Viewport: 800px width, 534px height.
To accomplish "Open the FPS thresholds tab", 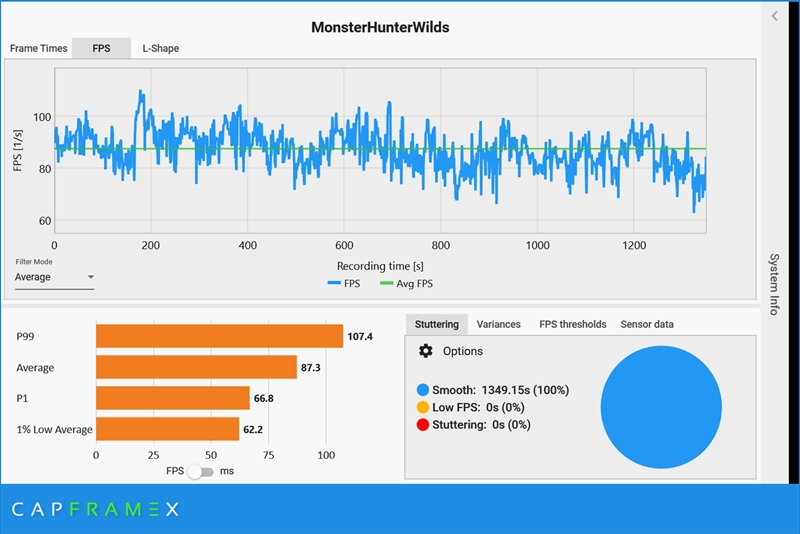I will click(572, 324).
